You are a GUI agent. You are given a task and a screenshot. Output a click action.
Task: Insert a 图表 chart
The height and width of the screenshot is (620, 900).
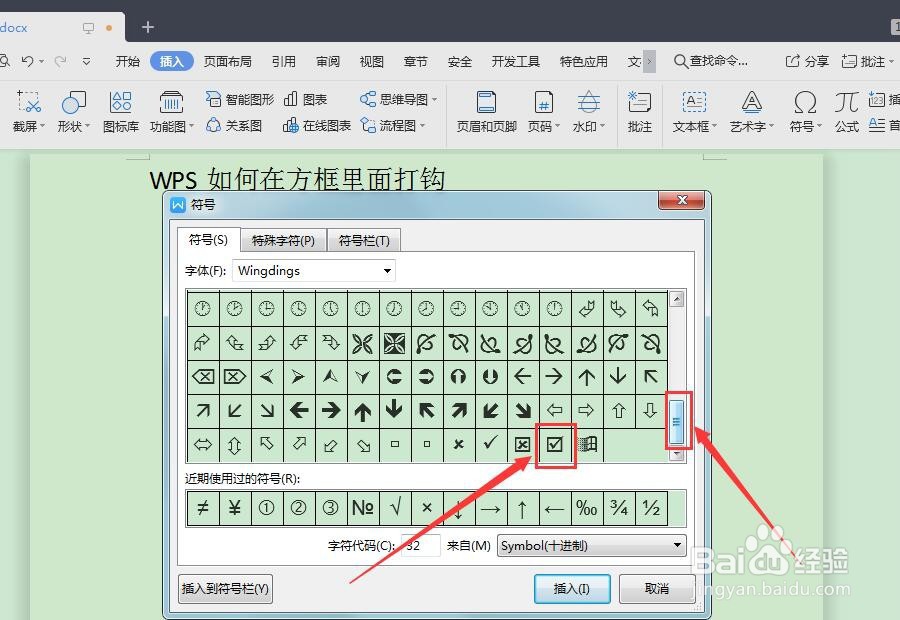(305, 99)
